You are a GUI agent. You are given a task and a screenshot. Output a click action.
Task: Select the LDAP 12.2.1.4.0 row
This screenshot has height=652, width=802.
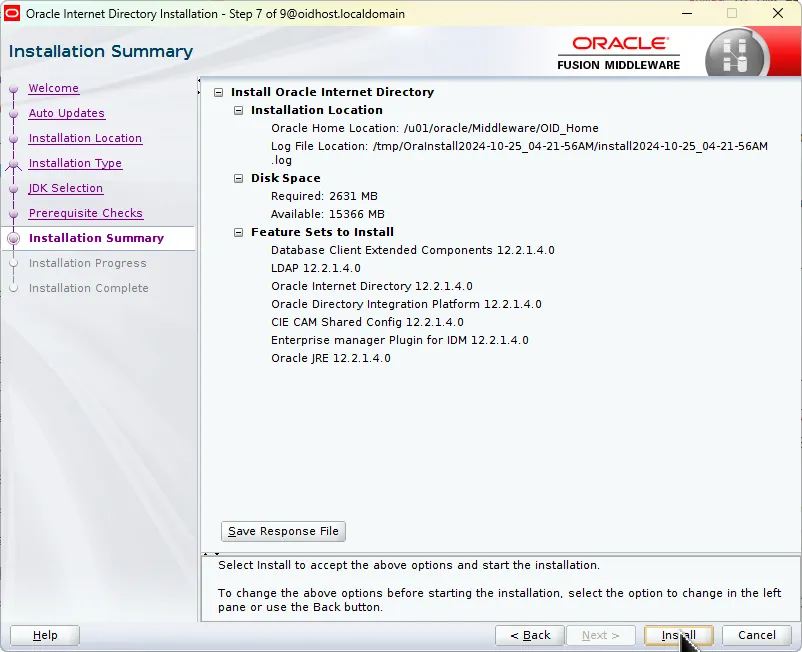[316, 268]
